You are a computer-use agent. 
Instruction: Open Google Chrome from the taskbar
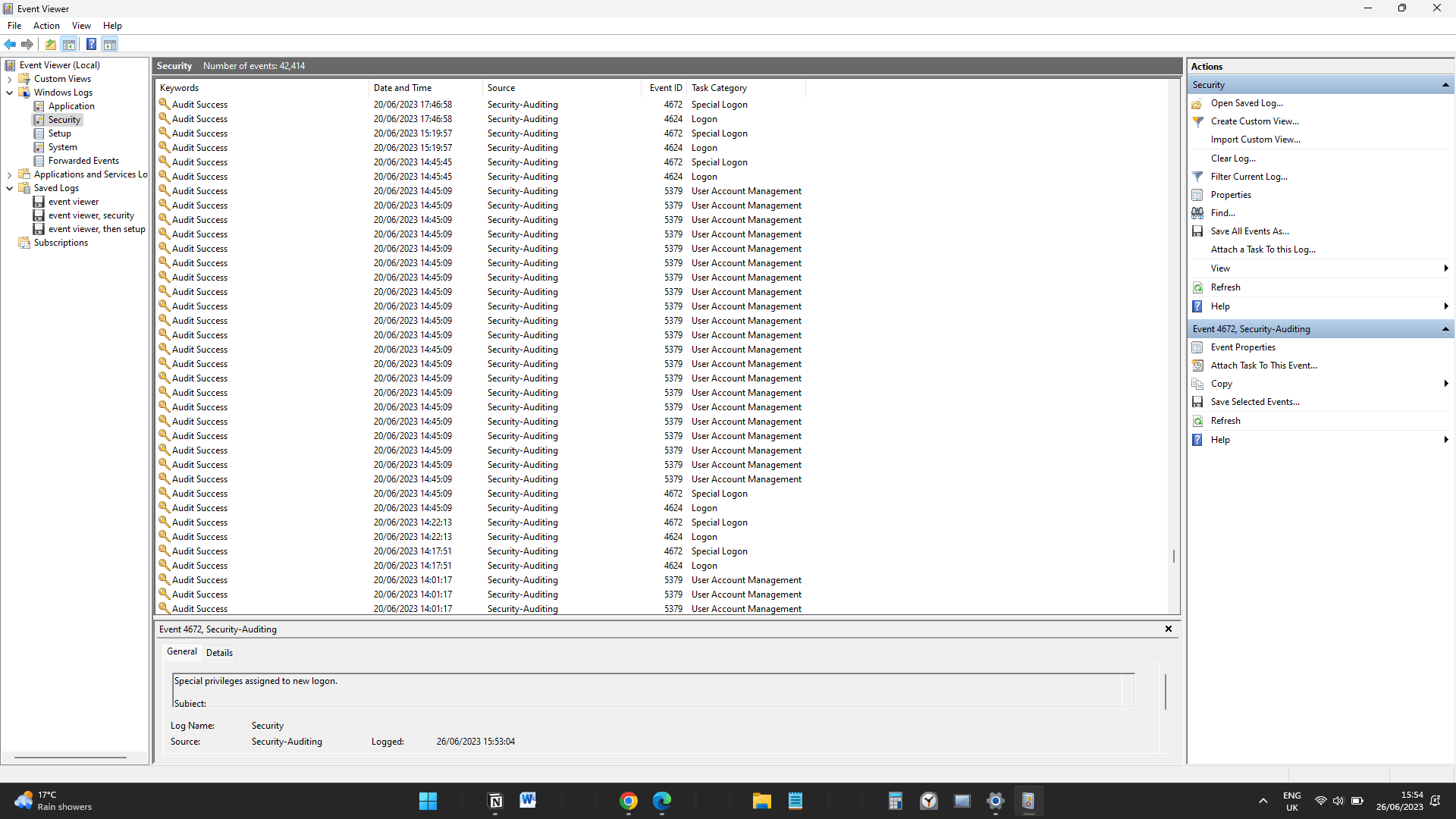(628, 801)
